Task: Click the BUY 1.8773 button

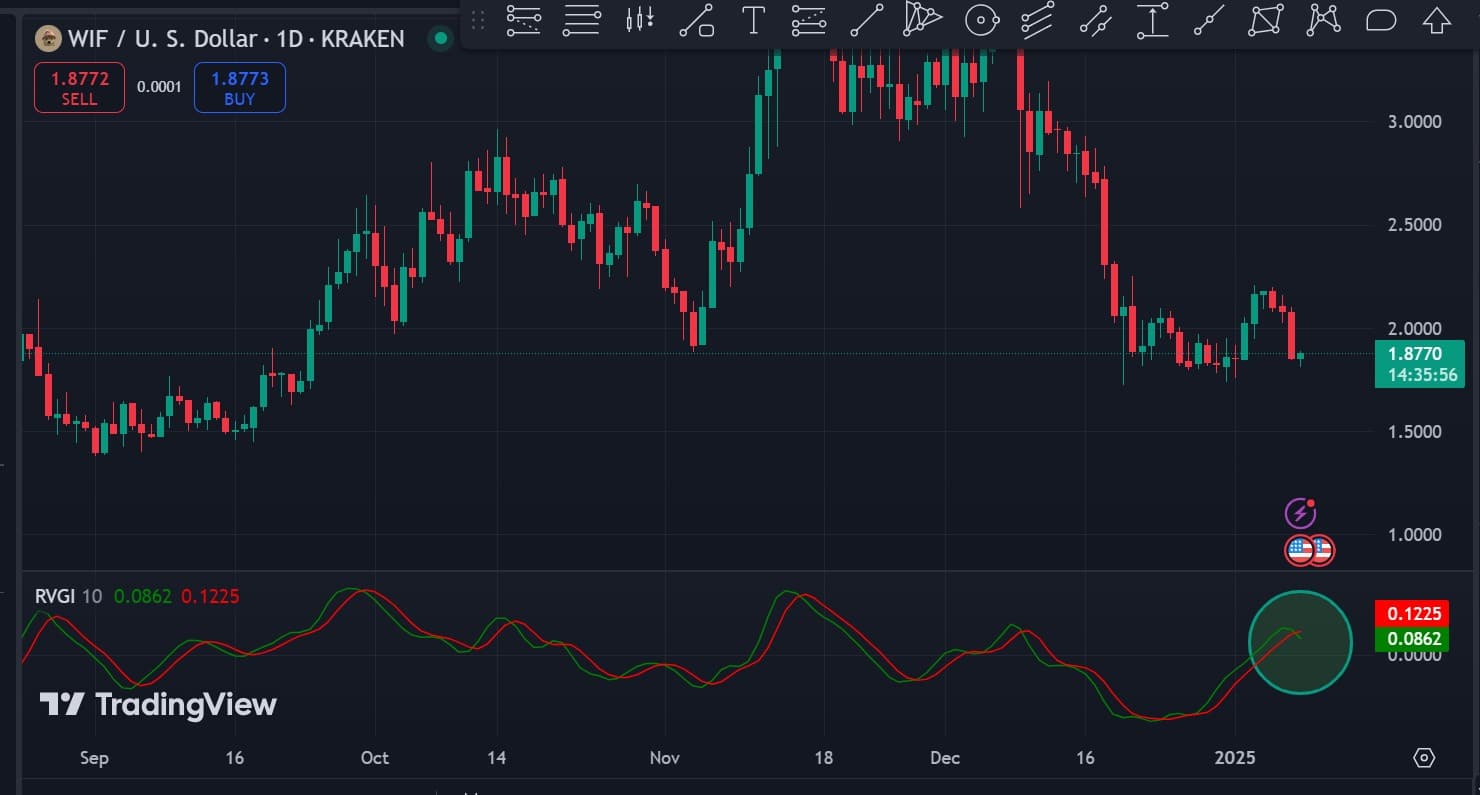Action: pyautogui.click(x=240, y=87)
